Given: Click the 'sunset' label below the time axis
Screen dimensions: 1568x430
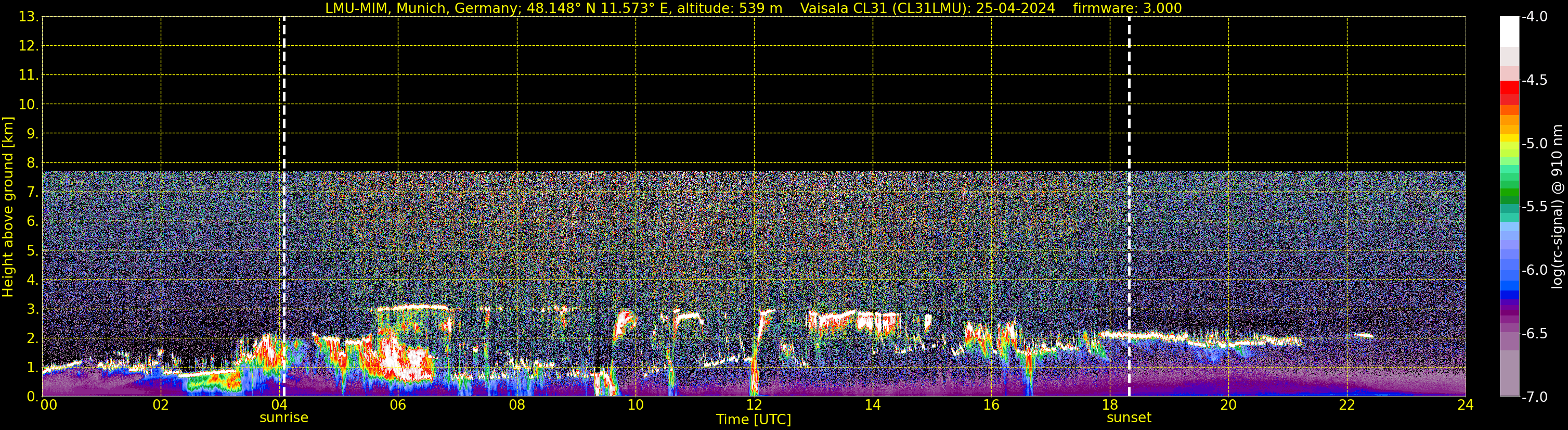Looking at the screenshot, I should [1129, 418].
